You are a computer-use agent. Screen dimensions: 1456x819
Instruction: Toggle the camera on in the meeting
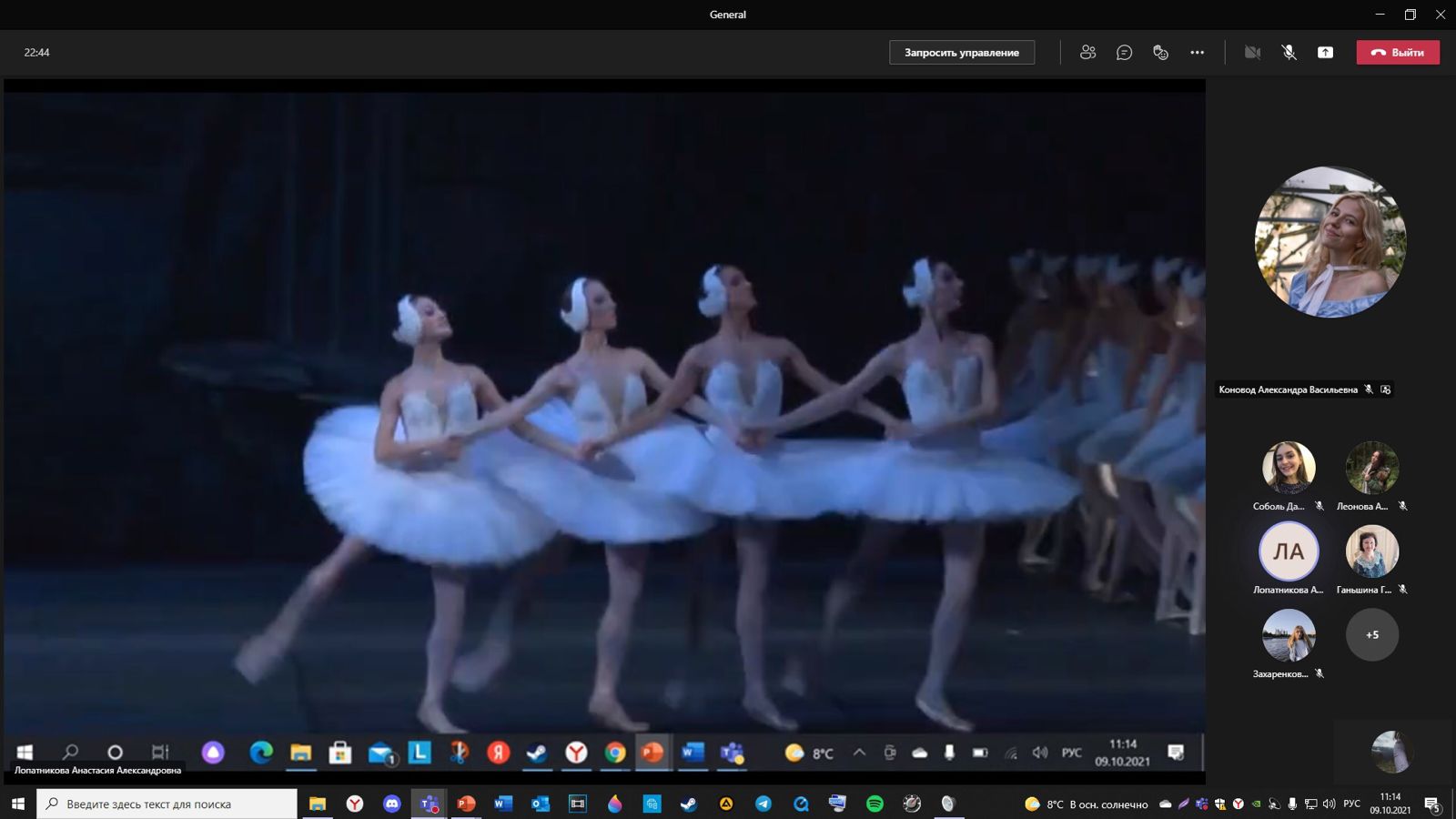(1252, 53)
